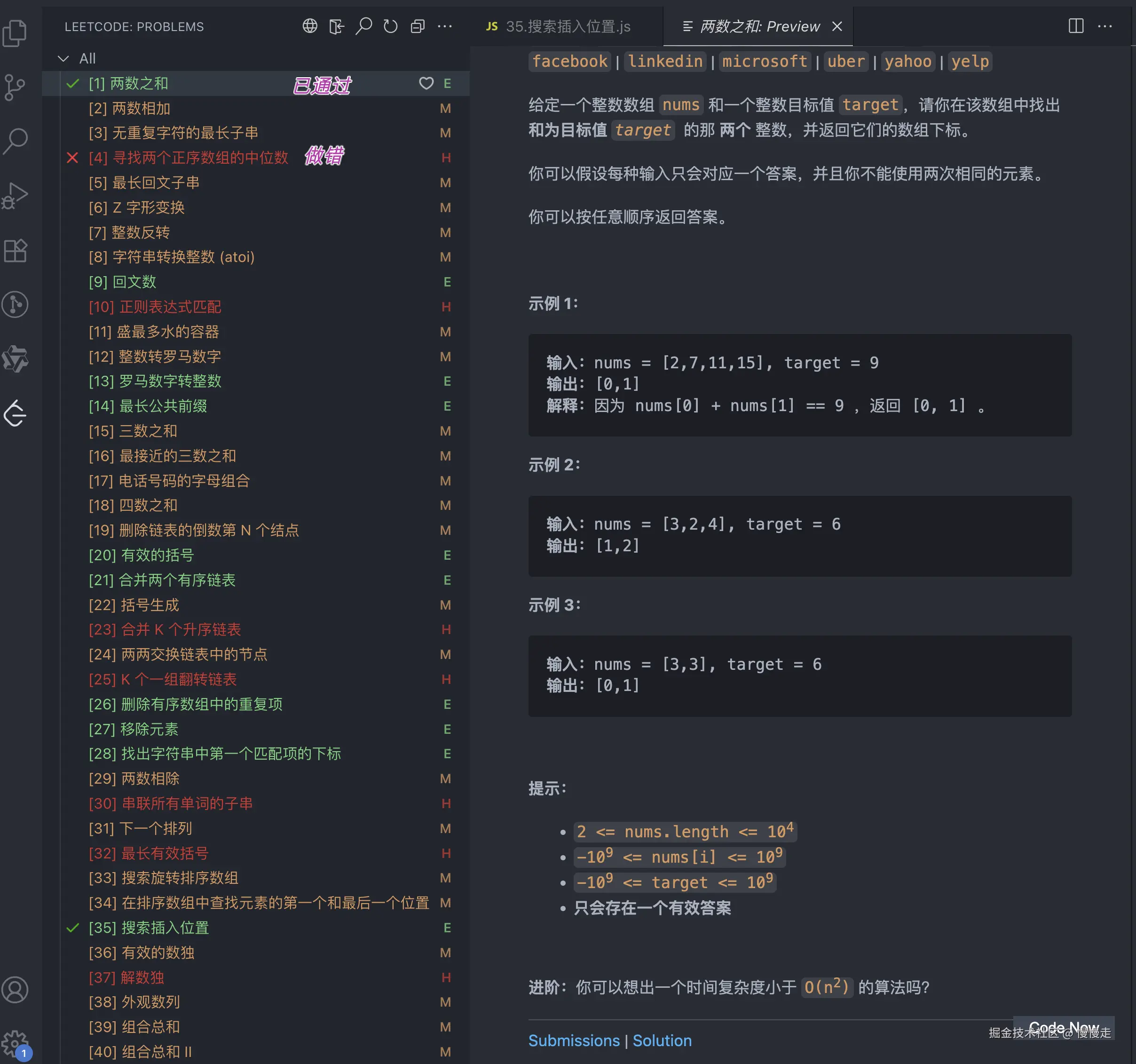The width and height of the screenshot is (1136, 1064).
Task: Toggle favorite heart on 两数之和
Action: tap(426, 83)
